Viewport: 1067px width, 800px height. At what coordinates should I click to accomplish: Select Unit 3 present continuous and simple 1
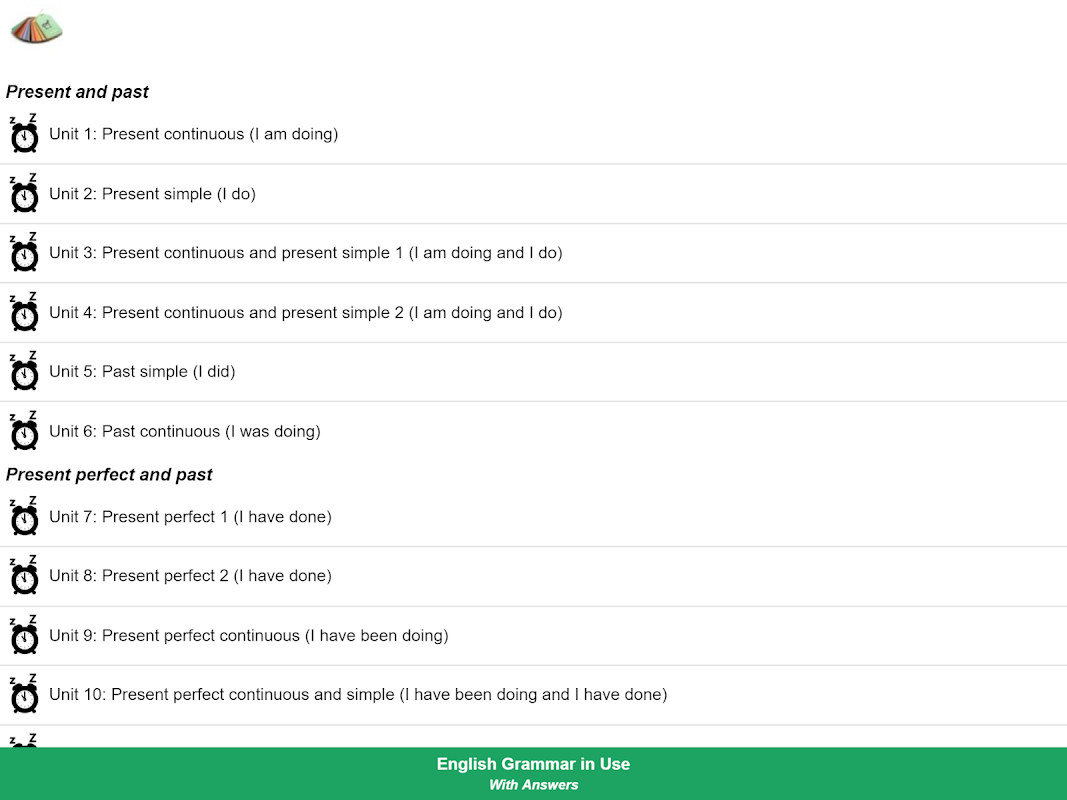306,253
